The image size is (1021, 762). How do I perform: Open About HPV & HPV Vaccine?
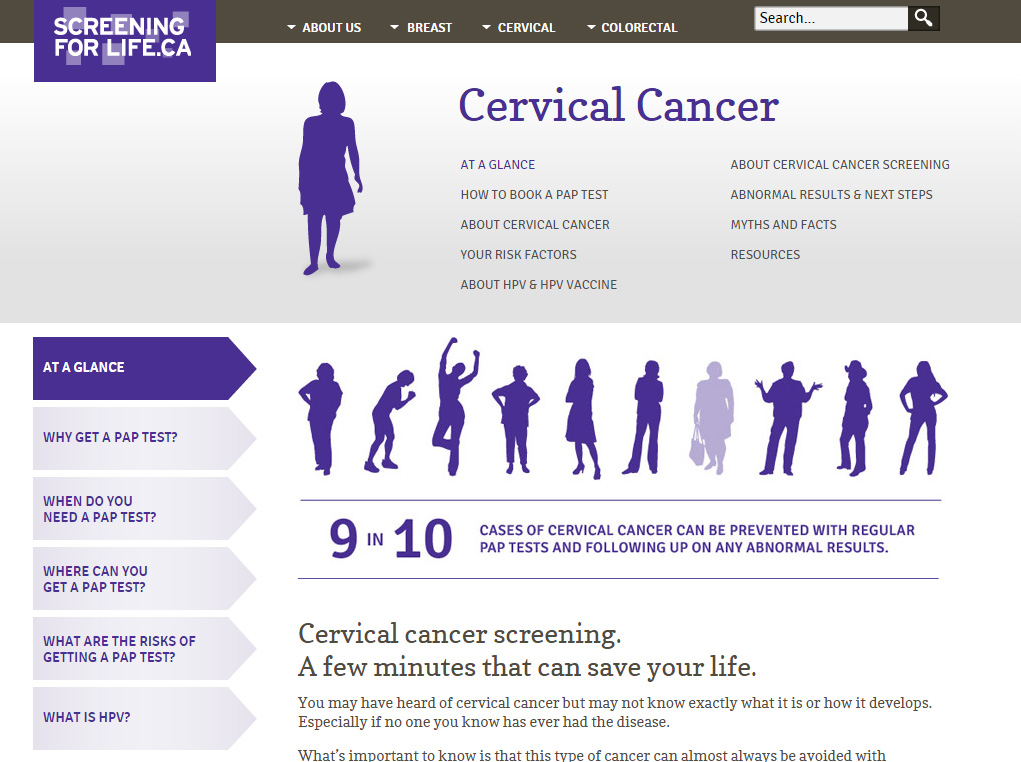pos(538,285)
